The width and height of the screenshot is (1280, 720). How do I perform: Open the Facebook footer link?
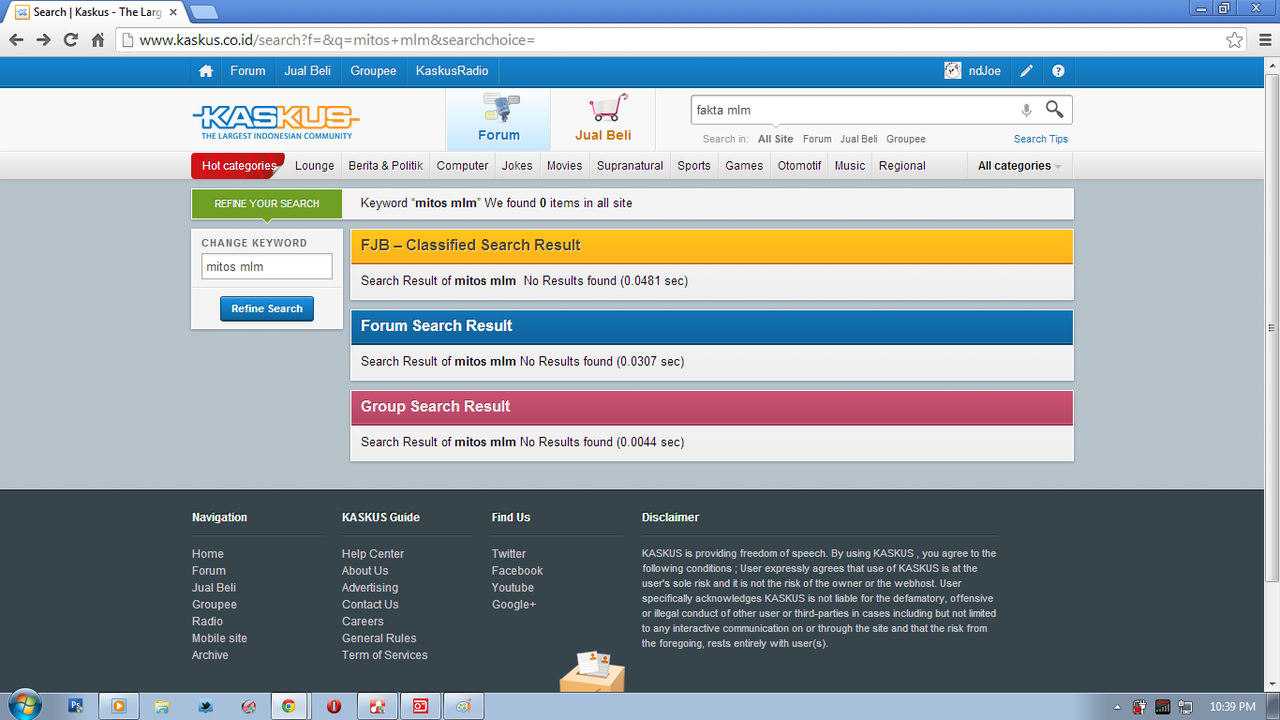(x=517, y=571)
